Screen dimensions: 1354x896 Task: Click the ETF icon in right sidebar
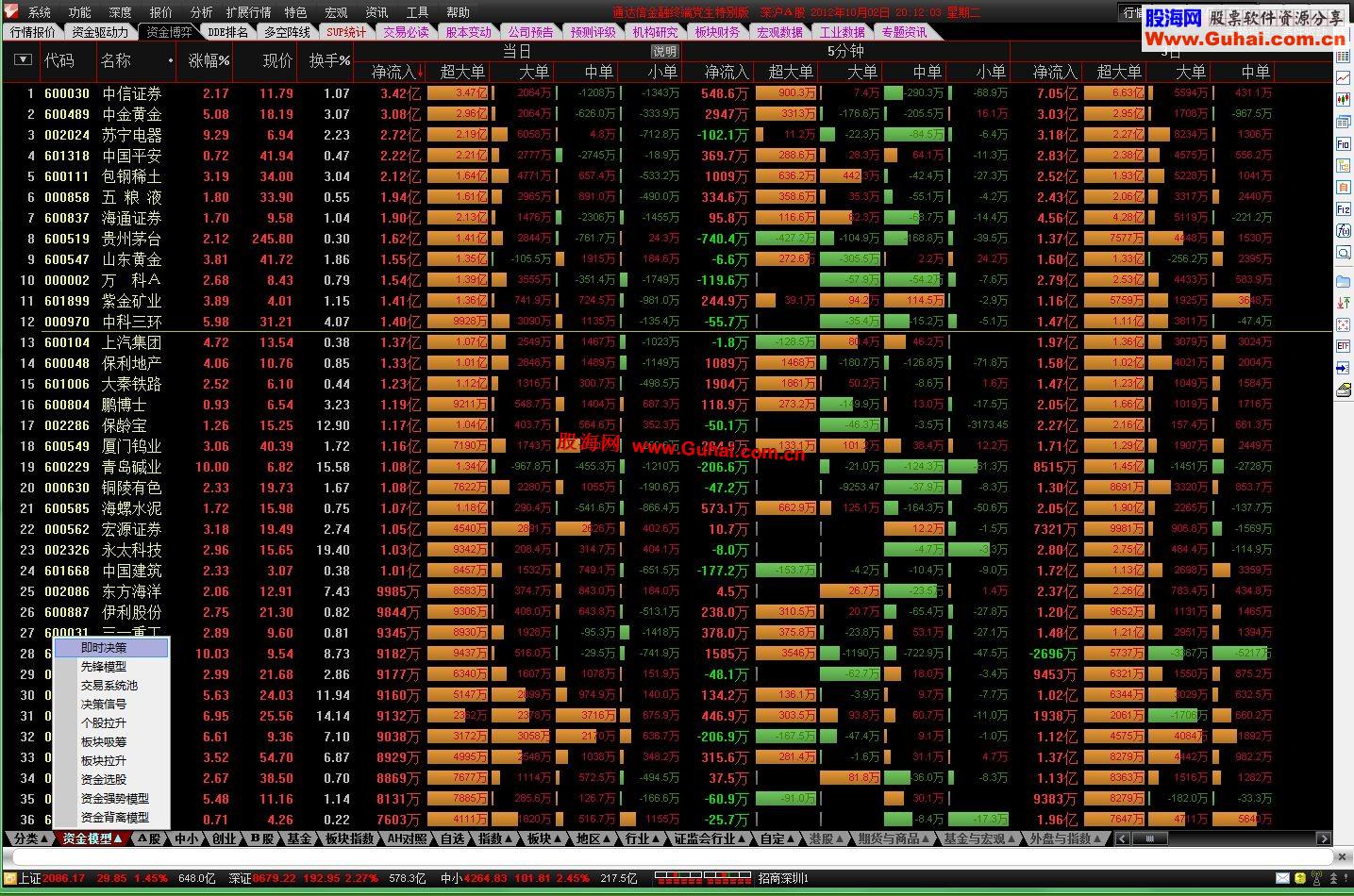(1344, 346)
